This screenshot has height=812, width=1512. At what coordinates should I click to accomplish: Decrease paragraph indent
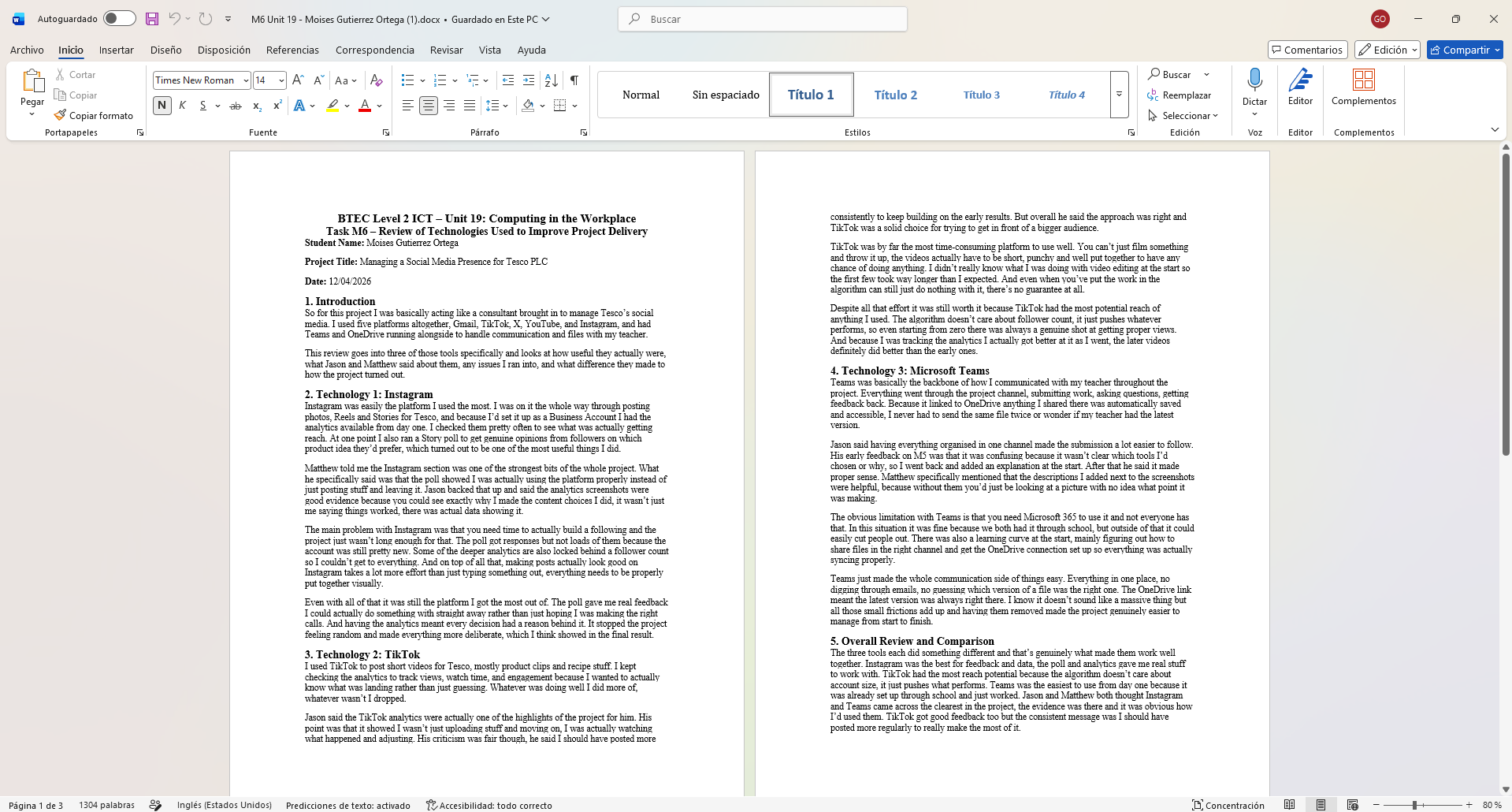click(x=508, y=80)
